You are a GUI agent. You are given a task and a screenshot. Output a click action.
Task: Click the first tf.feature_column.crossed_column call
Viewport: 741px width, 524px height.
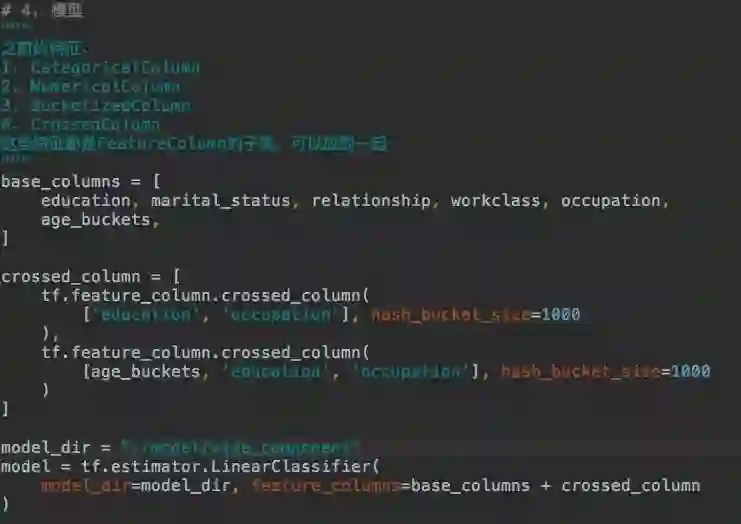(x=205, y=296)
